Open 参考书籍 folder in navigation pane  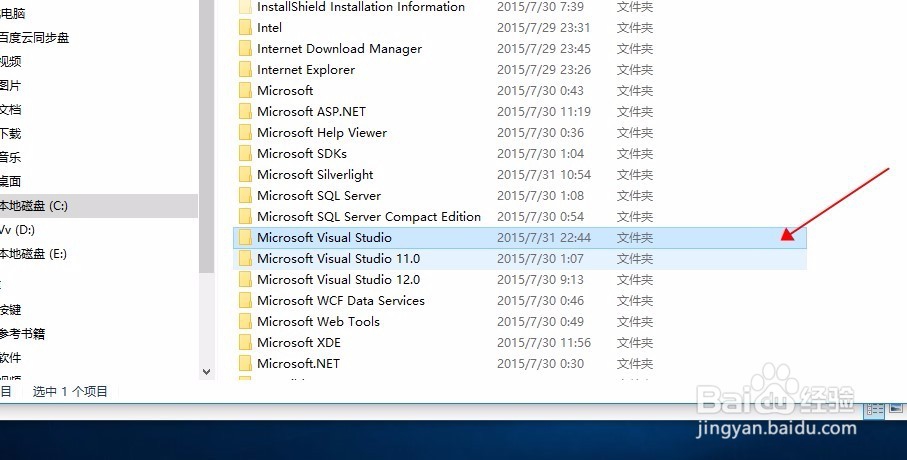click(23, 334)
